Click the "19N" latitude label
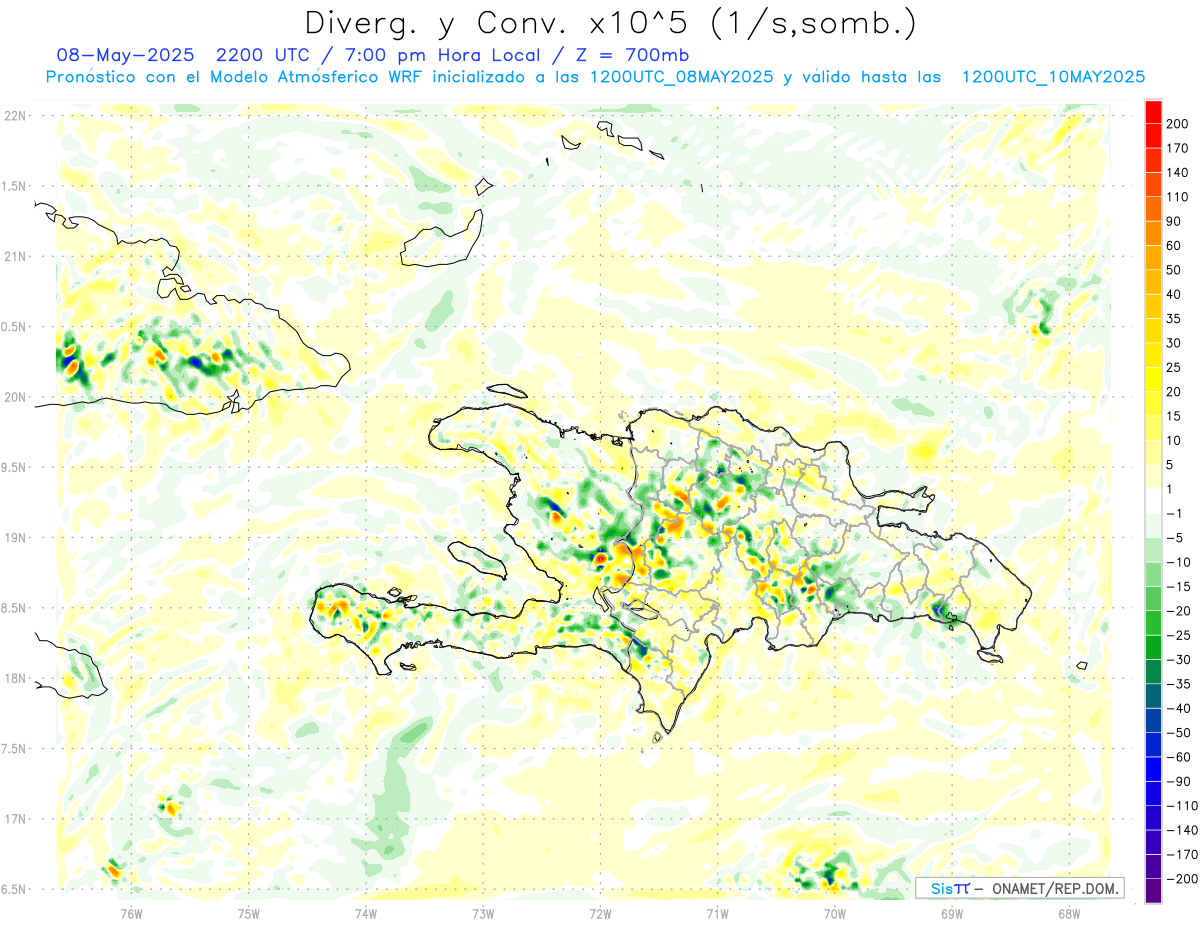The height and width of the screenshot is (927, 1200). click(14, 538)
